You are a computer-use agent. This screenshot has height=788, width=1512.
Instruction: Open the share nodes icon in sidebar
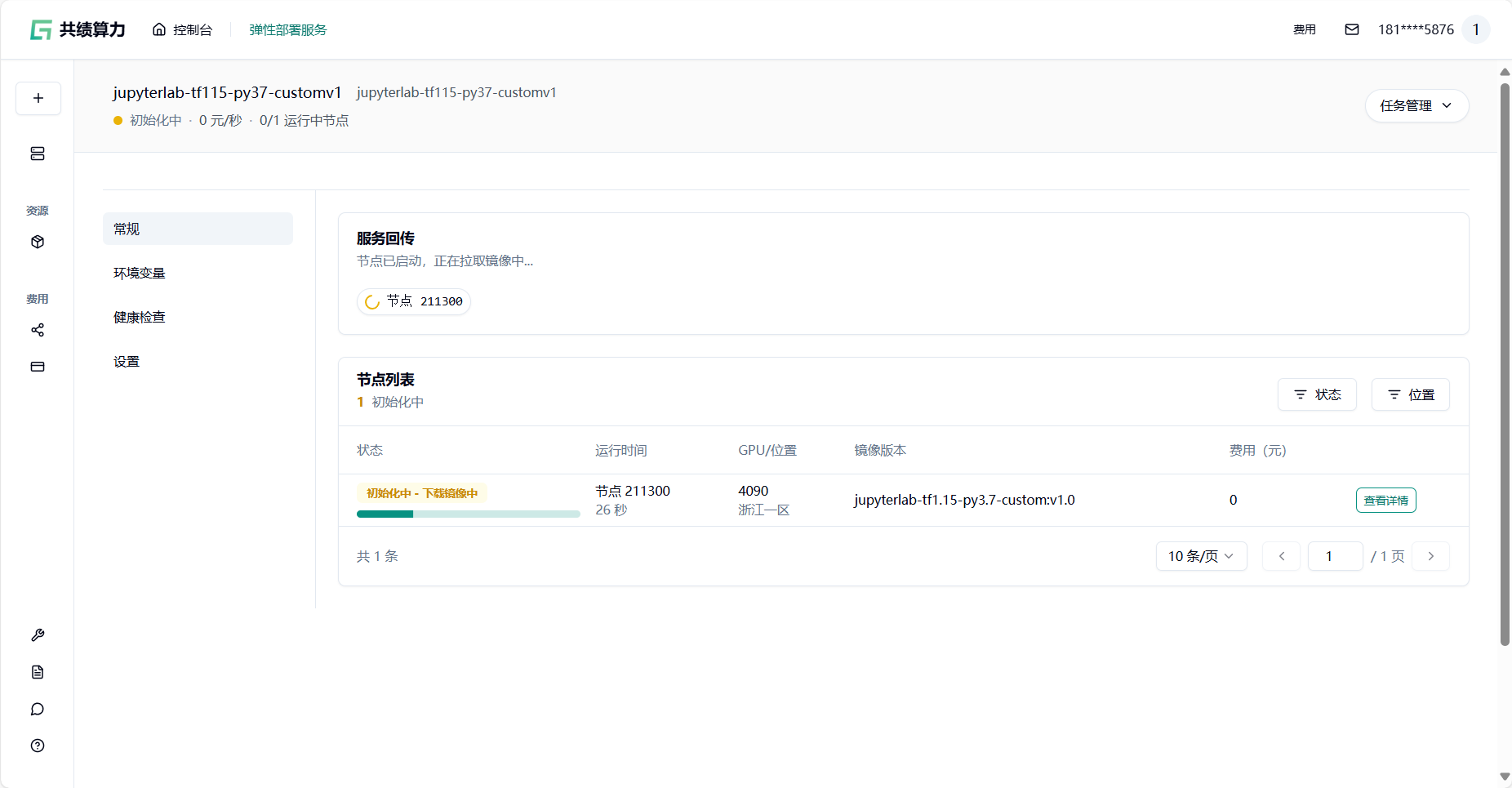point(38,330)
